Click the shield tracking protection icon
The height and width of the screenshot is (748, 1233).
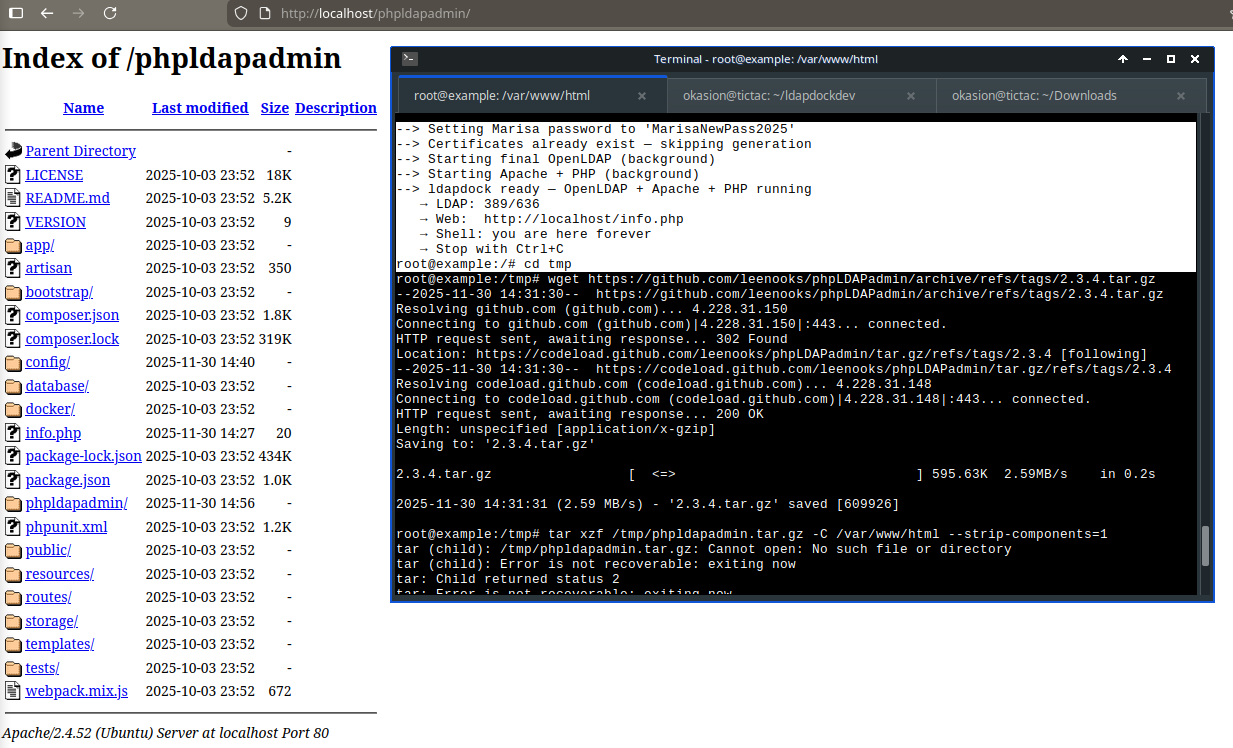[x=239, y=13]
